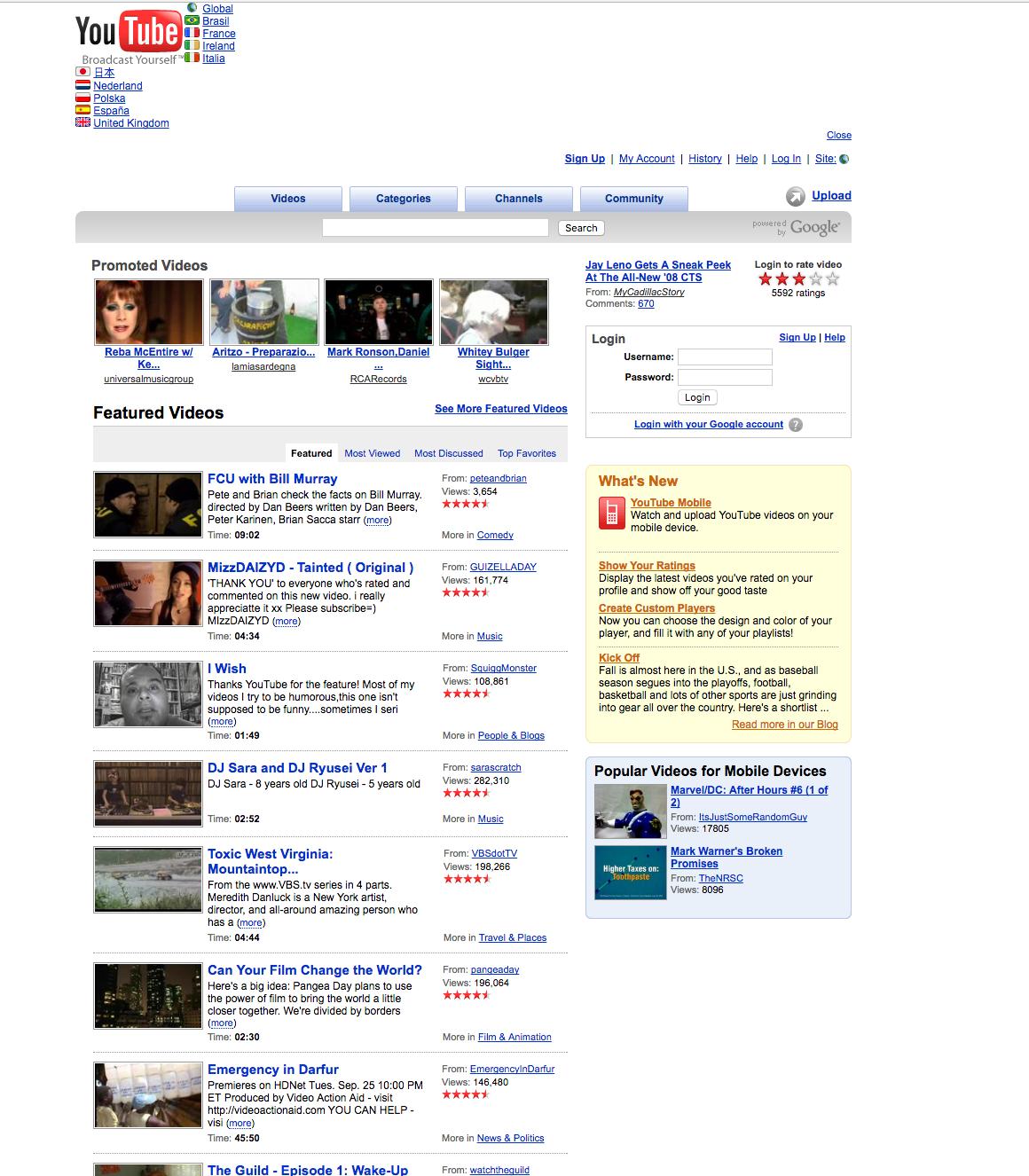The width and height of the screenshot is (1029, 1176).
Task: Switch to Most Discussed tab
Action: [x=449, y=453]
